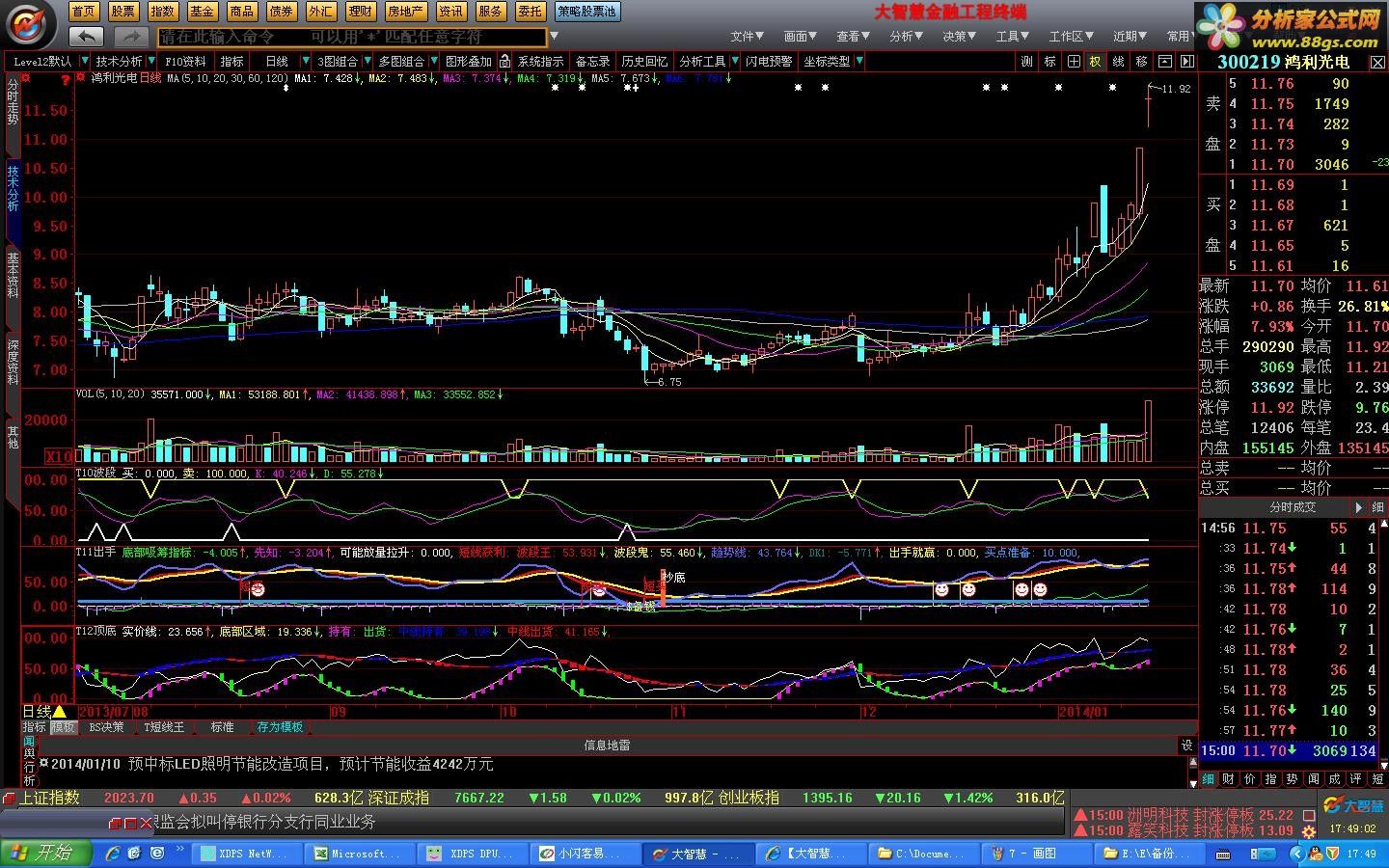This screenshot has width=1389, height=868.
Task: Open the 工具 menu
Action: (x=1013, y=37)
